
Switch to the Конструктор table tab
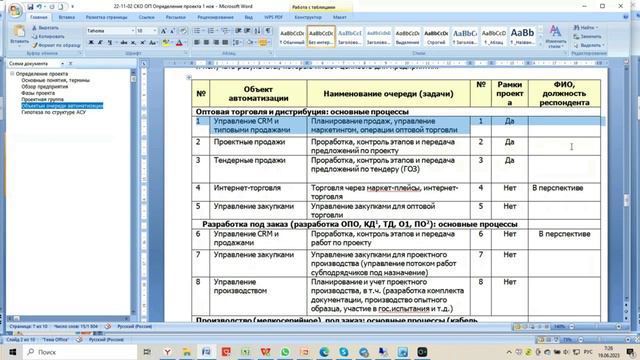point(308,18)
